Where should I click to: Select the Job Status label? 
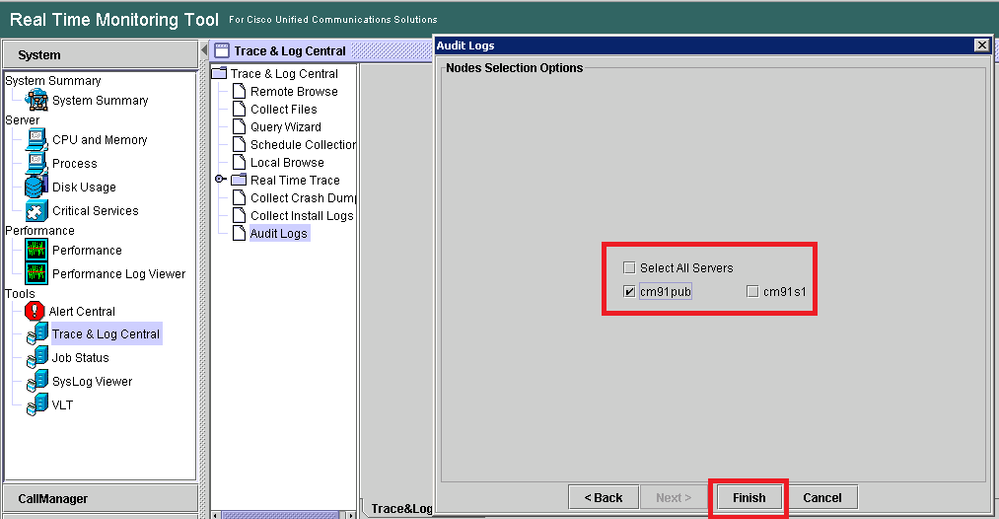(80, 358)
